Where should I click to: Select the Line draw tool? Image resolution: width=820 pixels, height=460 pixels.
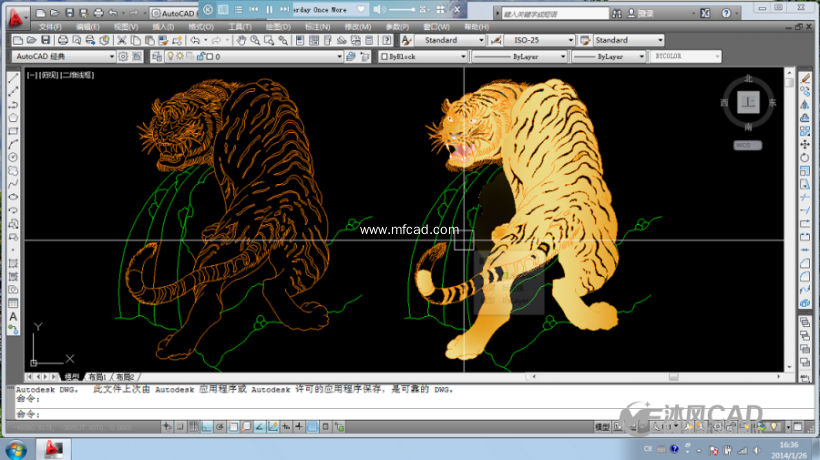[13, 78]
